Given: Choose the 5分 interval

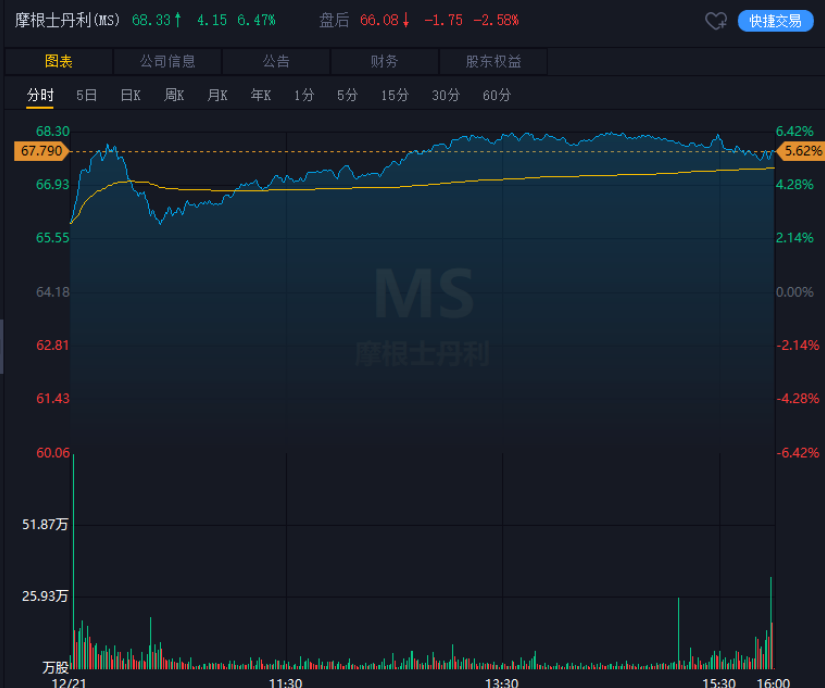Looking at the screenshot, I should (347, 96).
